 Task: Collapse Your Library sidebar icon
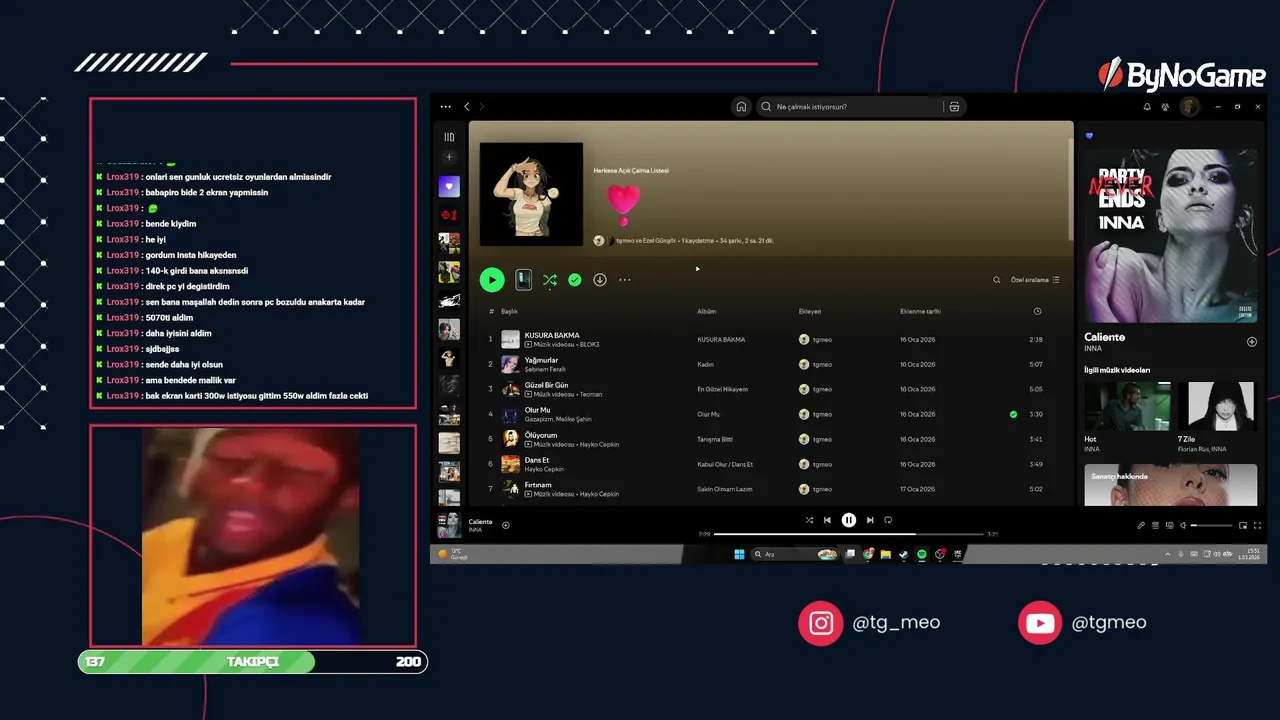point(449,137)
